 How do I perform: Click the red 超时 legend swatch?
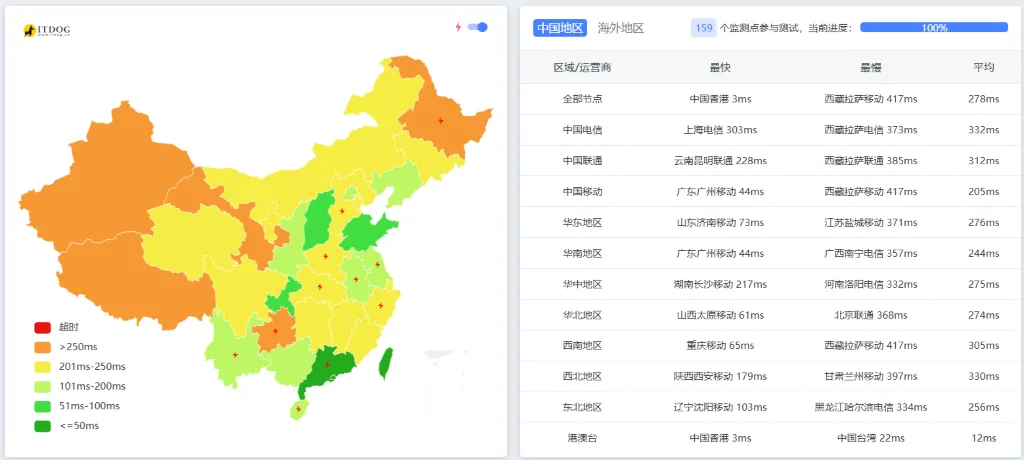click(42, 327)
